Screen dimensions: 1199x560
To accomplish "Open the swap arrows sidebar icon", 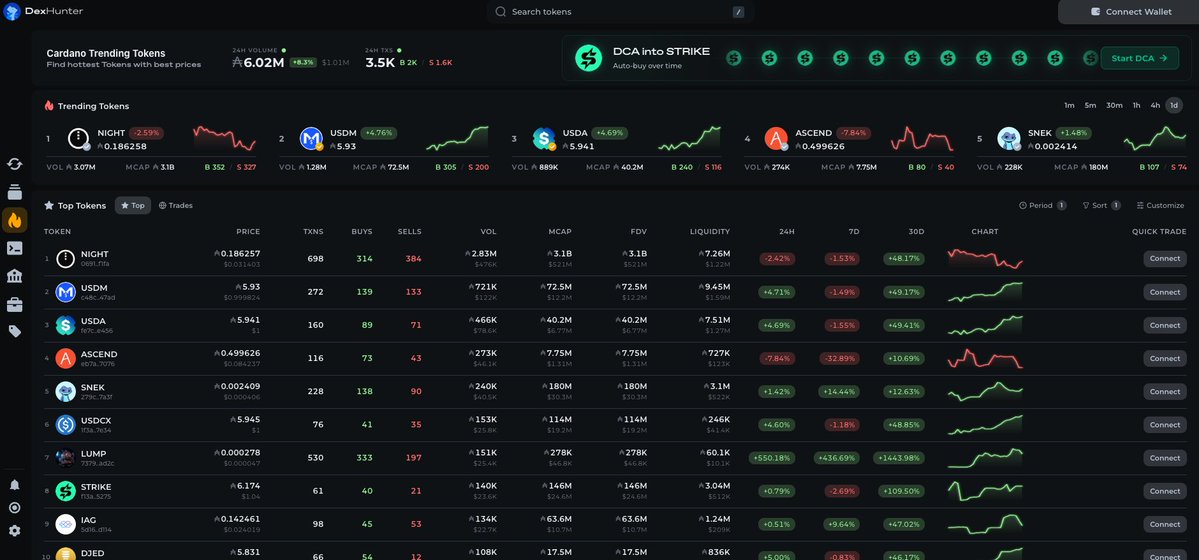I will coord(15,164).
